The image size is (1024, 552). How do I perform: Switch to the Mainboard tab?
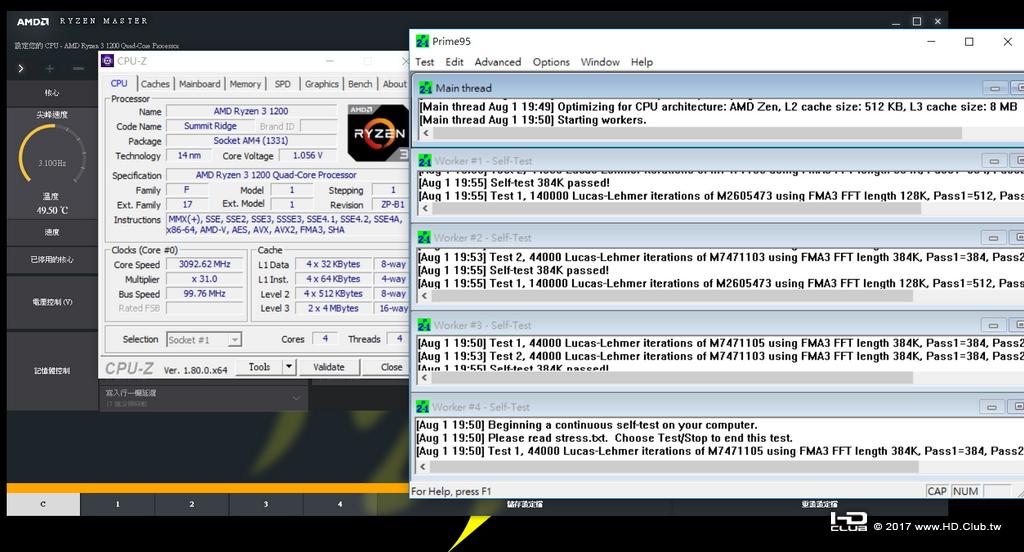point(199,84)
